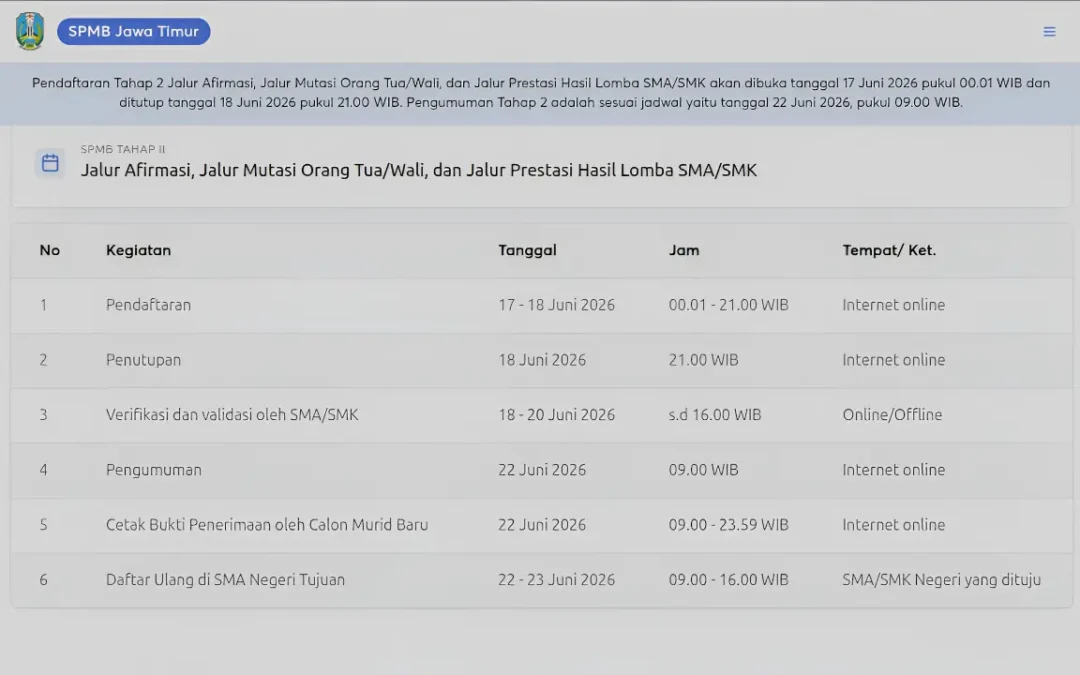The width and height of the screenshot is (1080, 675).
Task: Click the date 17 - 18 Juni 2026
Action: coord(557,304)
